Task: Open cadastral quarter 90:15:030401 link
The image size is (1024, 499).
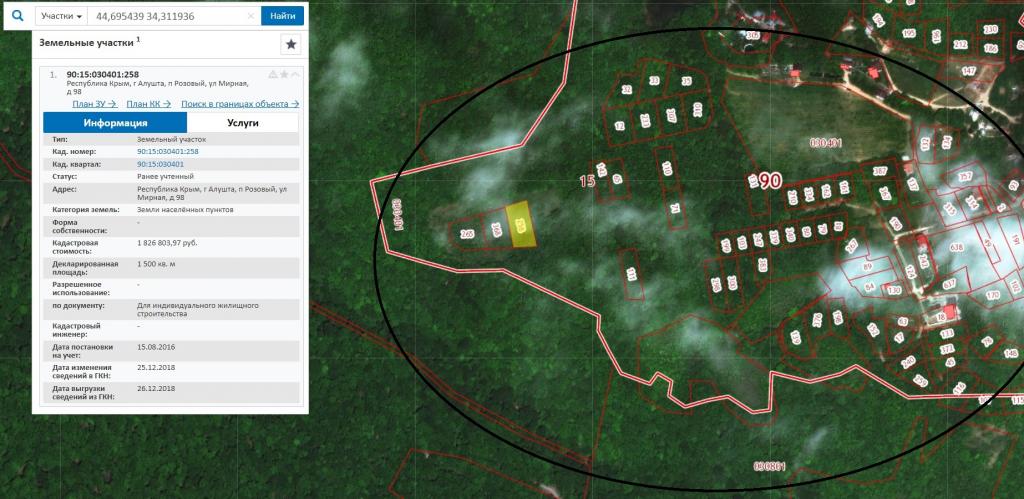Action: 160,163
